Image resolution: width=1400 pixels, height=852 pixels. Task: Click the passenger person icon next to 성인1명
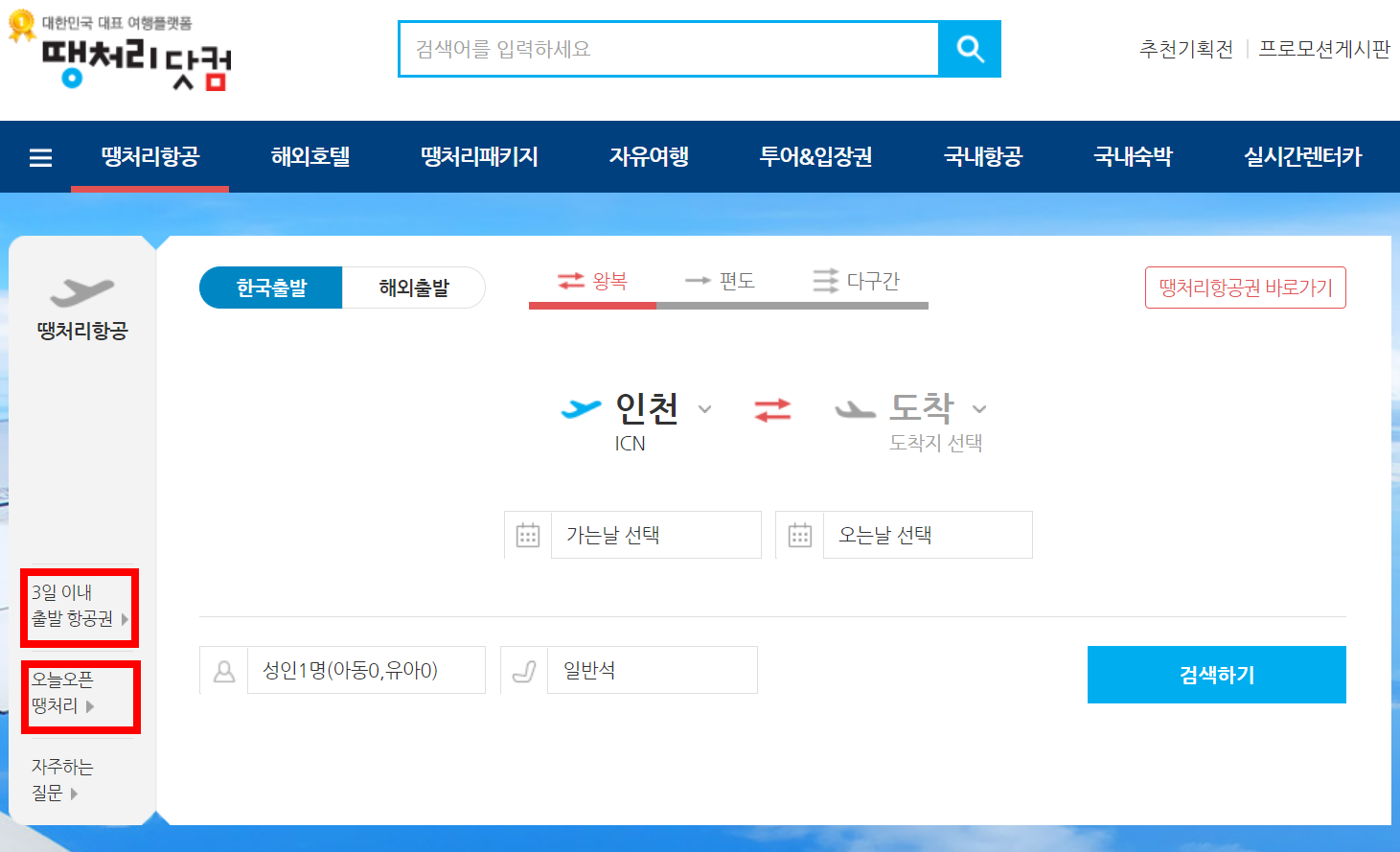pyautogui.click(x=224, y=670)
